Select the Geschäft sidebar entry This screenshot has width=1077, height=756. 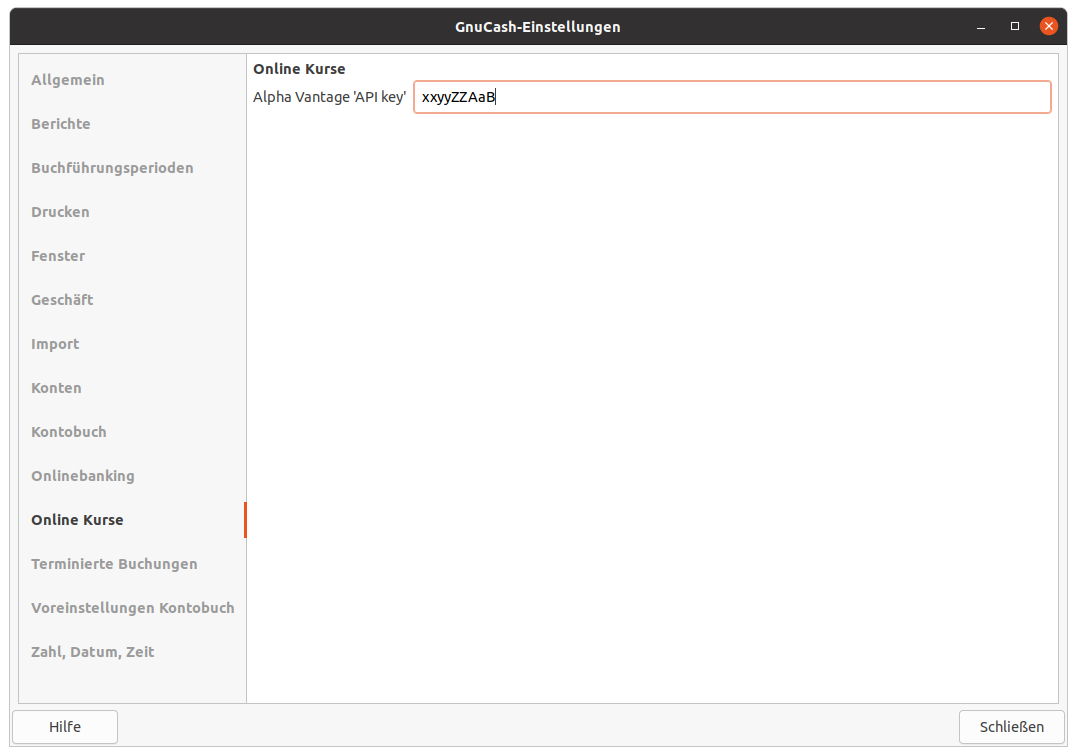tap(62, 300)
